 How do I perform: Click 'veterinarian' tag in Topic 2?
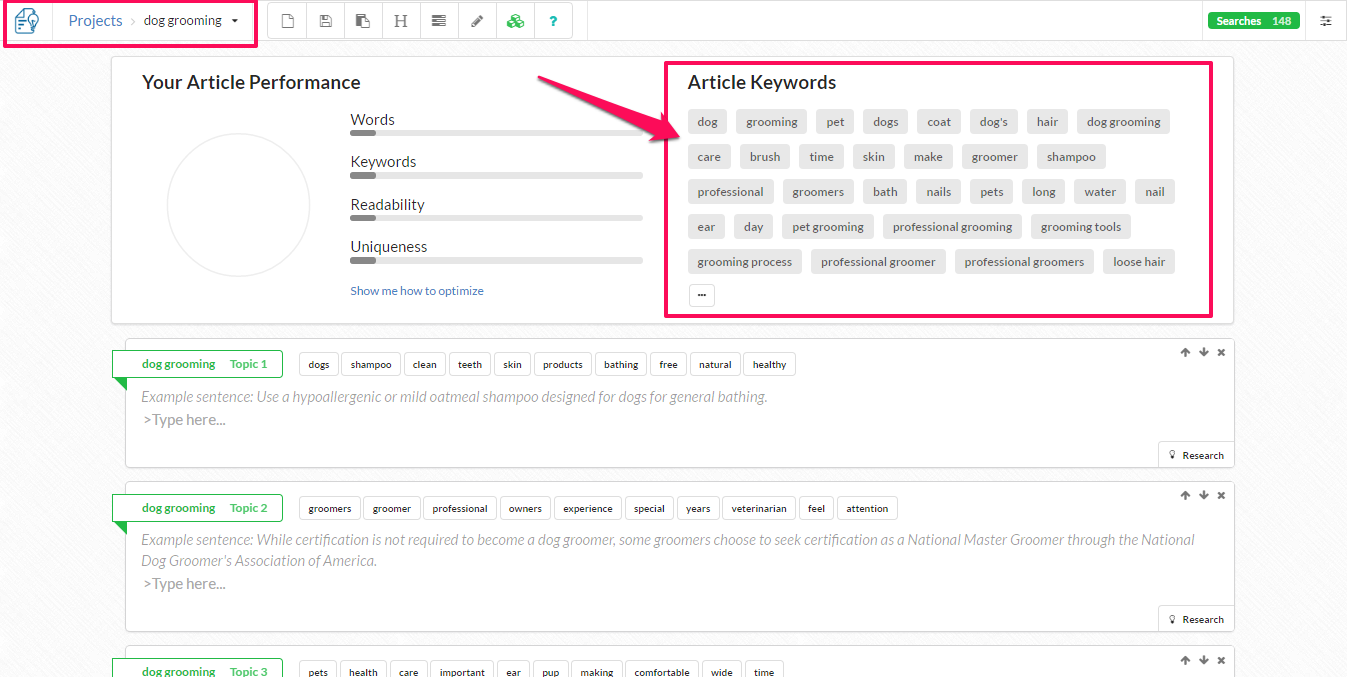(x=759, y=509)
